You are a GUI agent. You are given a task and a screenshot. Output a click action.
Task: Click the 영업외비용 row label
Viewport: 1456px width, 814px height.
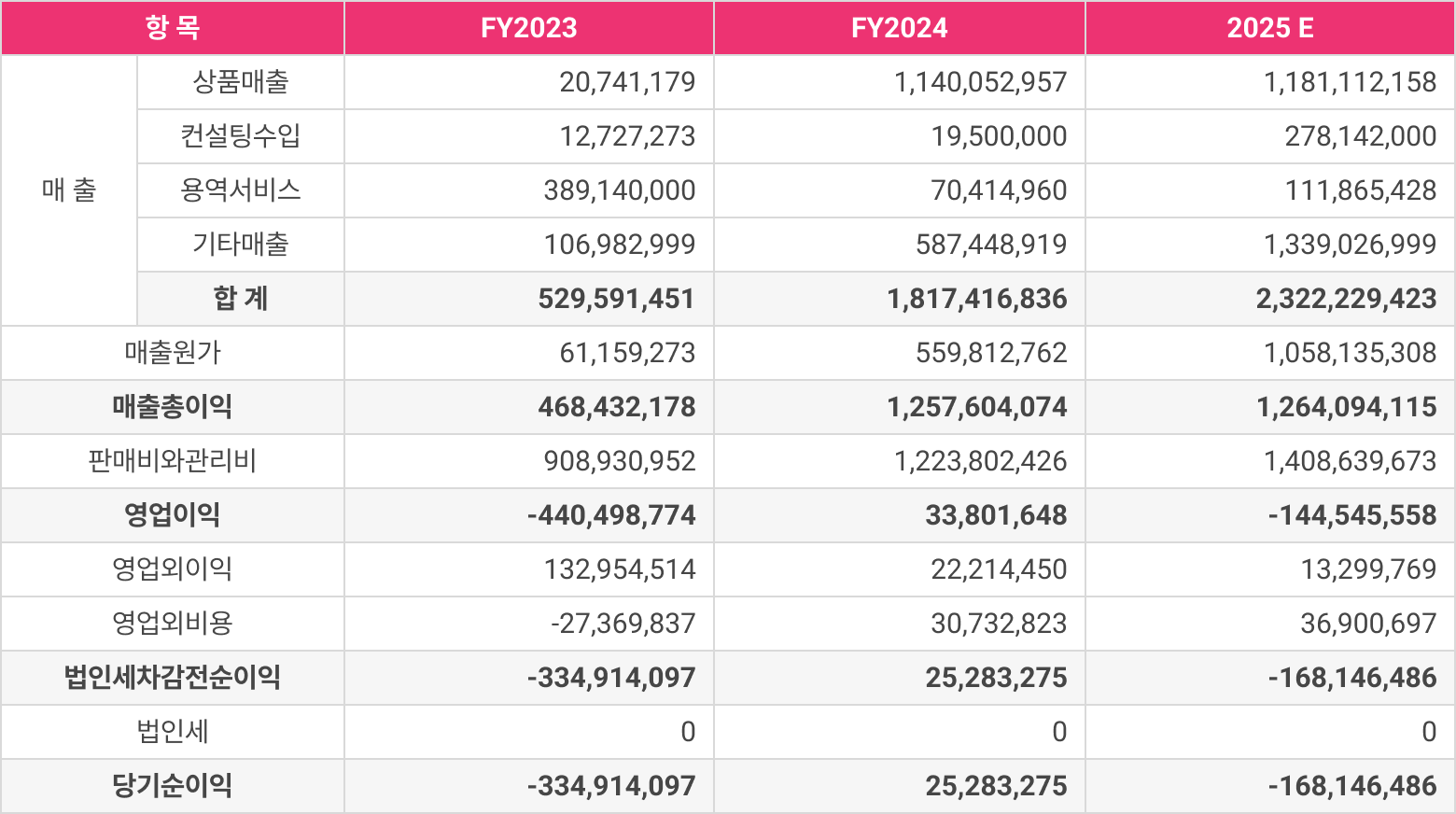173,624
